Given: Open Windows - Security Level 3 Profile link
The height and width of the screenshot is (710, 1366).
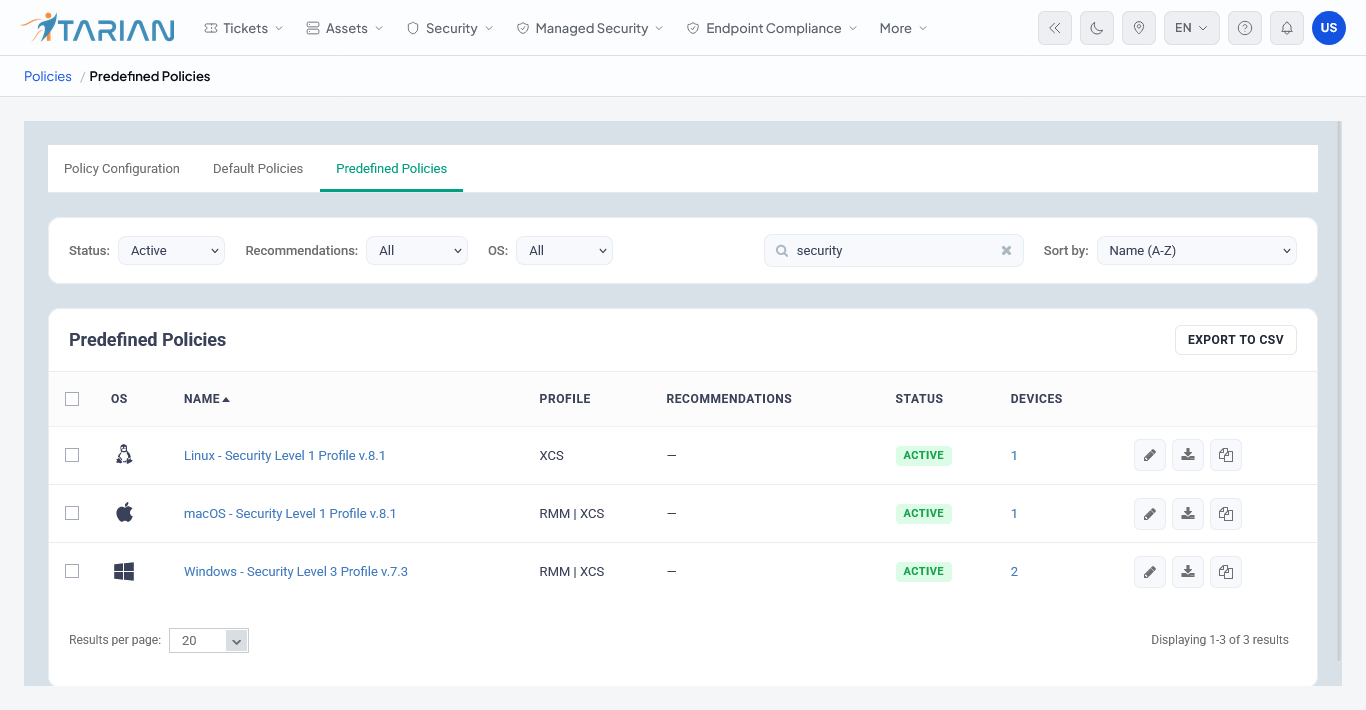Looking at the screenshot, I should click(x=296, y=572).
